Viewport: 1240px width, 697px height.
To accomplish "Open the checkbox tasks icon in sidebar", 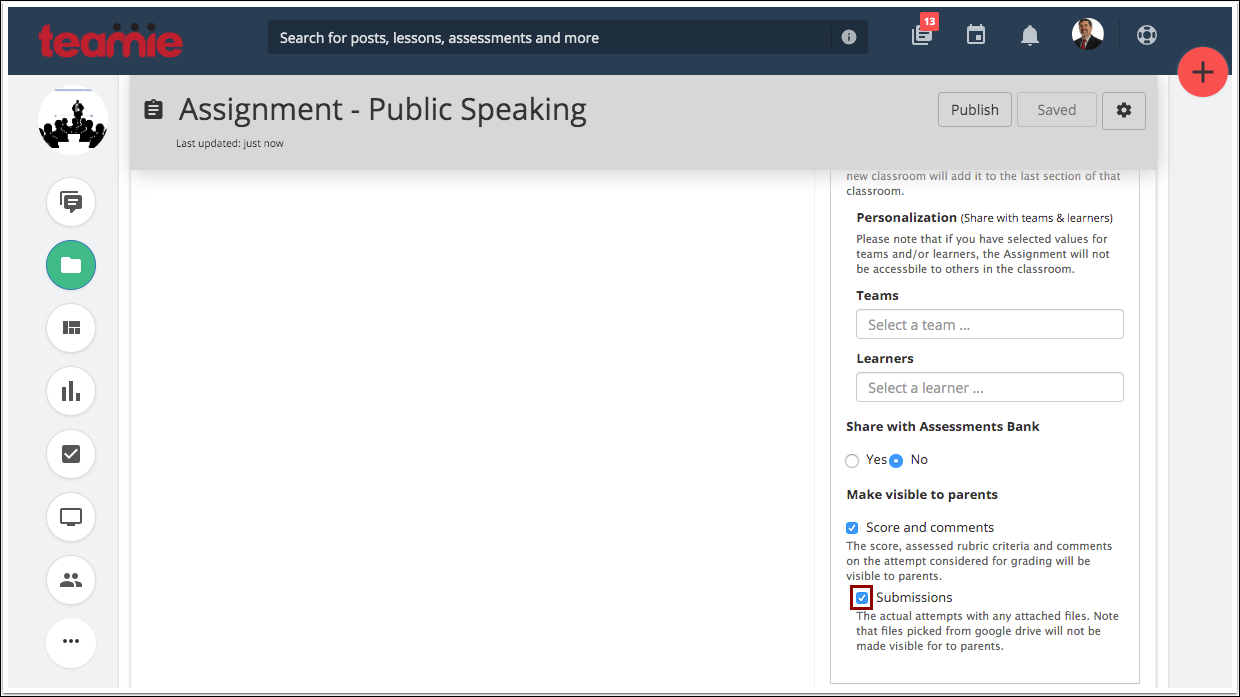I will [71, 454].
